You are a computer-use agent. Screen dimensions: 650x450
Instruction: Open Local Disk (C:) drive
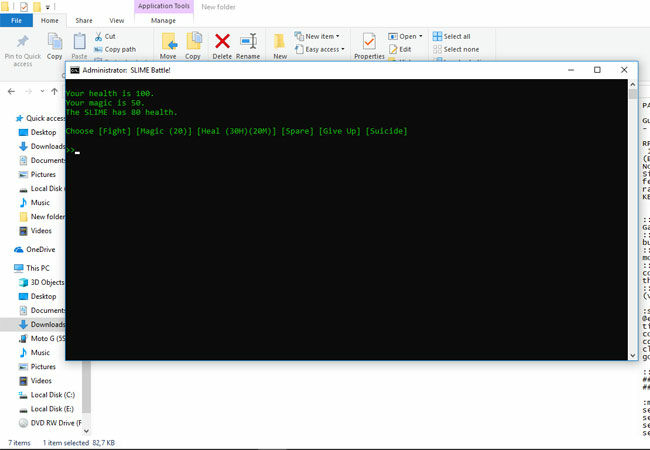(x=47, y=395)
